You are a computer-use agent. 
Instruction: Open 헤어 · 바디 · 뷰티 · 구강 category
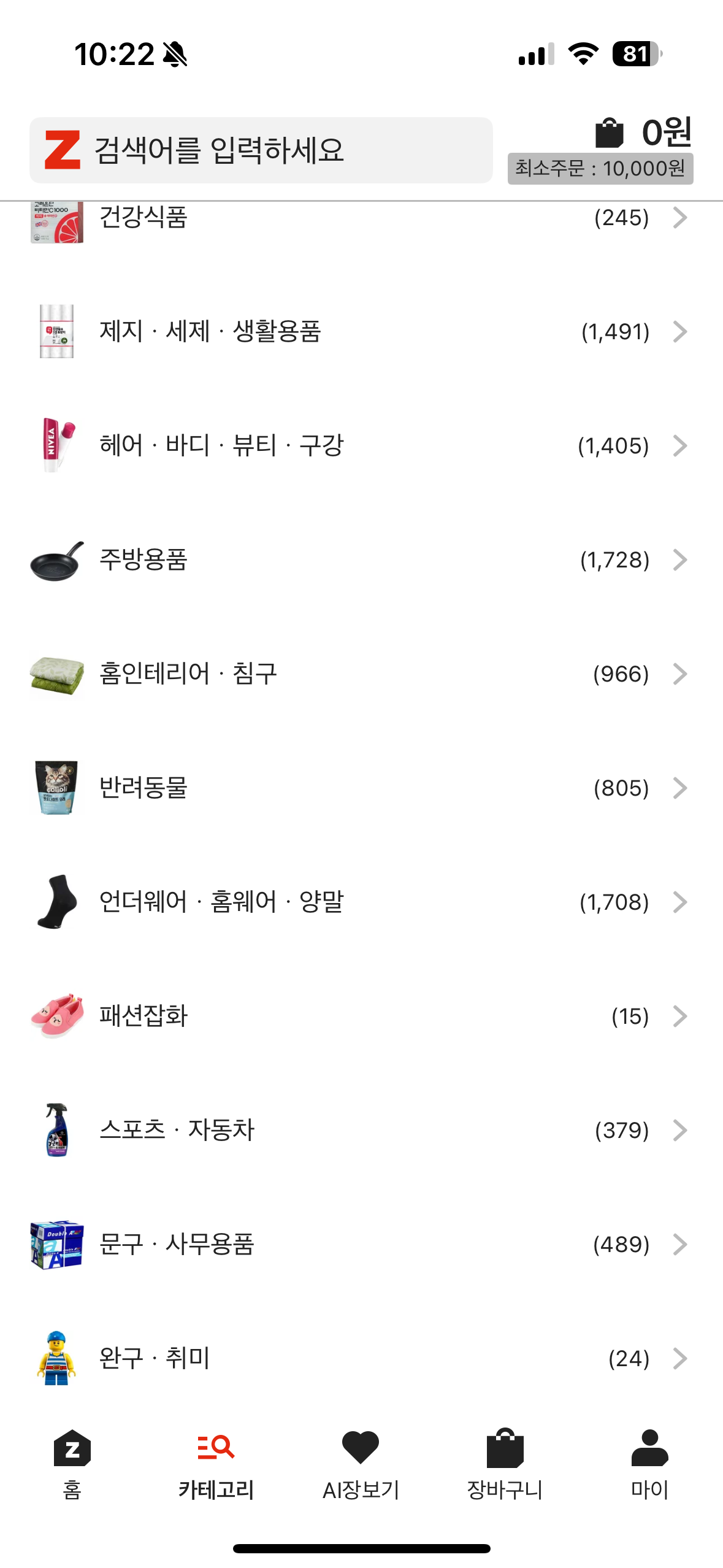[221, 446]
